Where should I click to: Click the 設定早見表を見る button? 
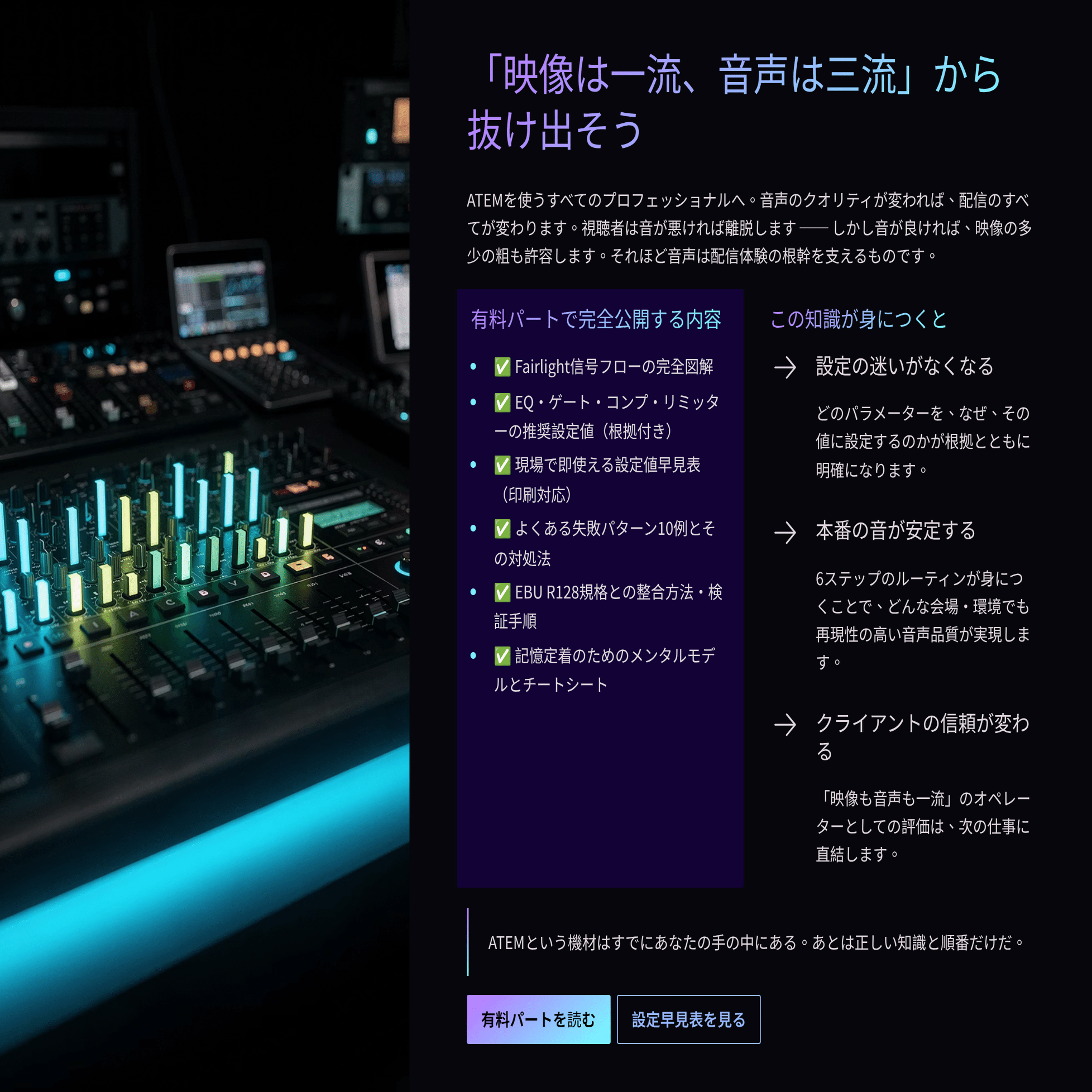tap(688, 1019)
